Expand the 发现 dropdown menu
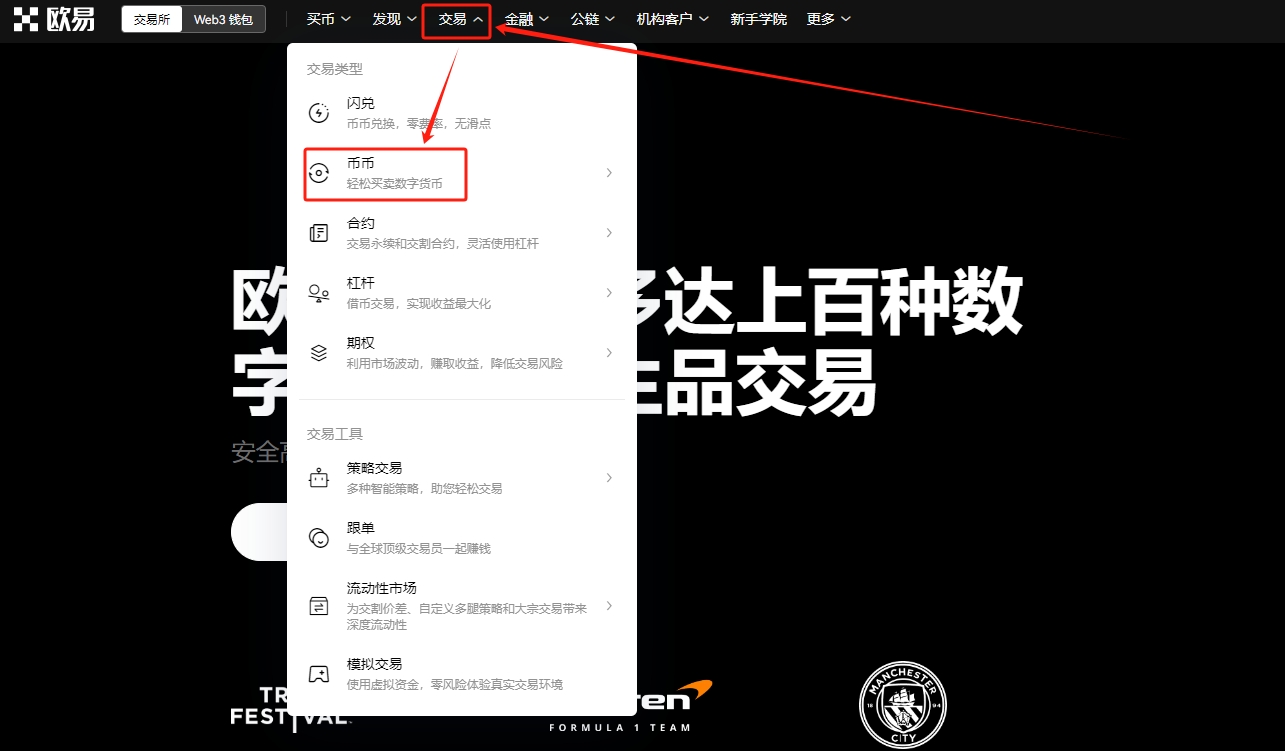The image size is (1285, 751). coord(395,19)
